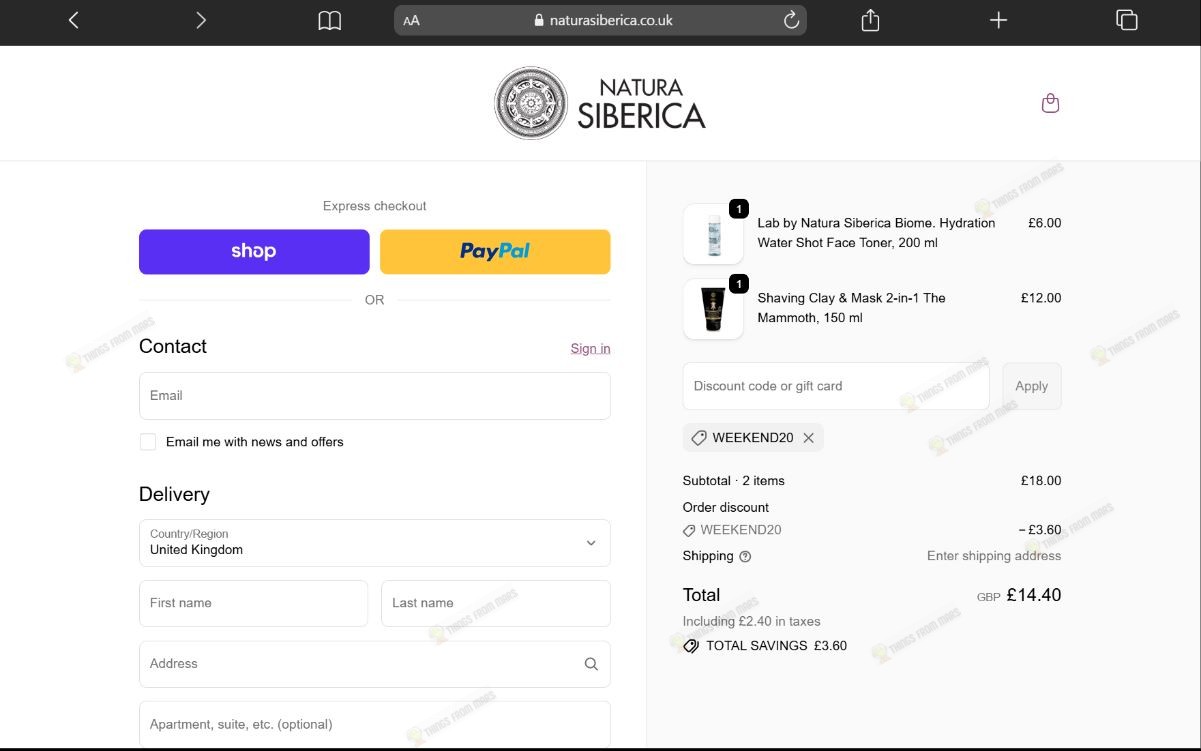The width and height of the screenshot is (1201, 751).
Task: Click the naturasiberica.co.uk address bar
Action: point(600,20)
